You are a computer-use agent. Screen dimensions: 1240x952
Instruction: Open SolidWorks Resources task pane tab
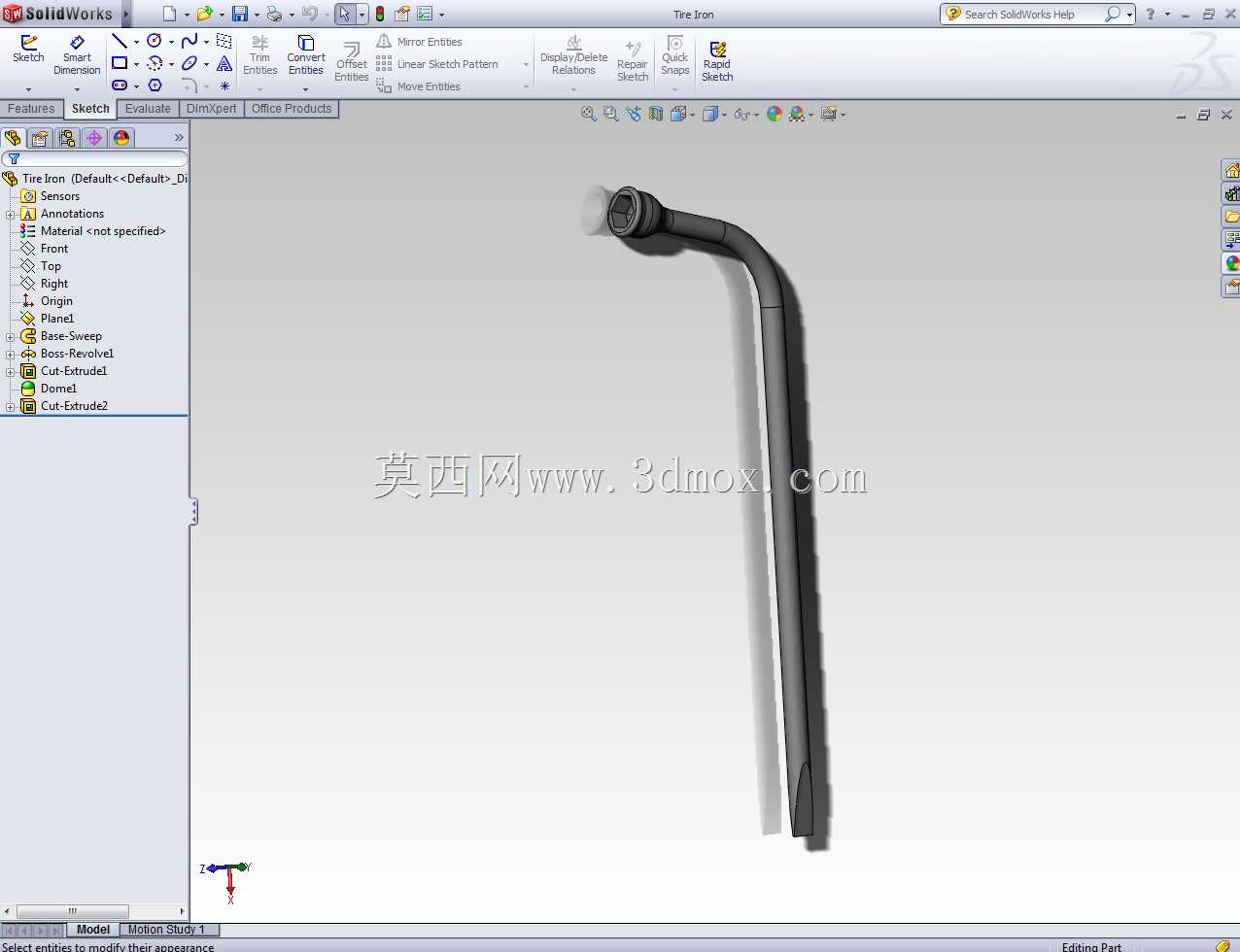point(1231,170)
